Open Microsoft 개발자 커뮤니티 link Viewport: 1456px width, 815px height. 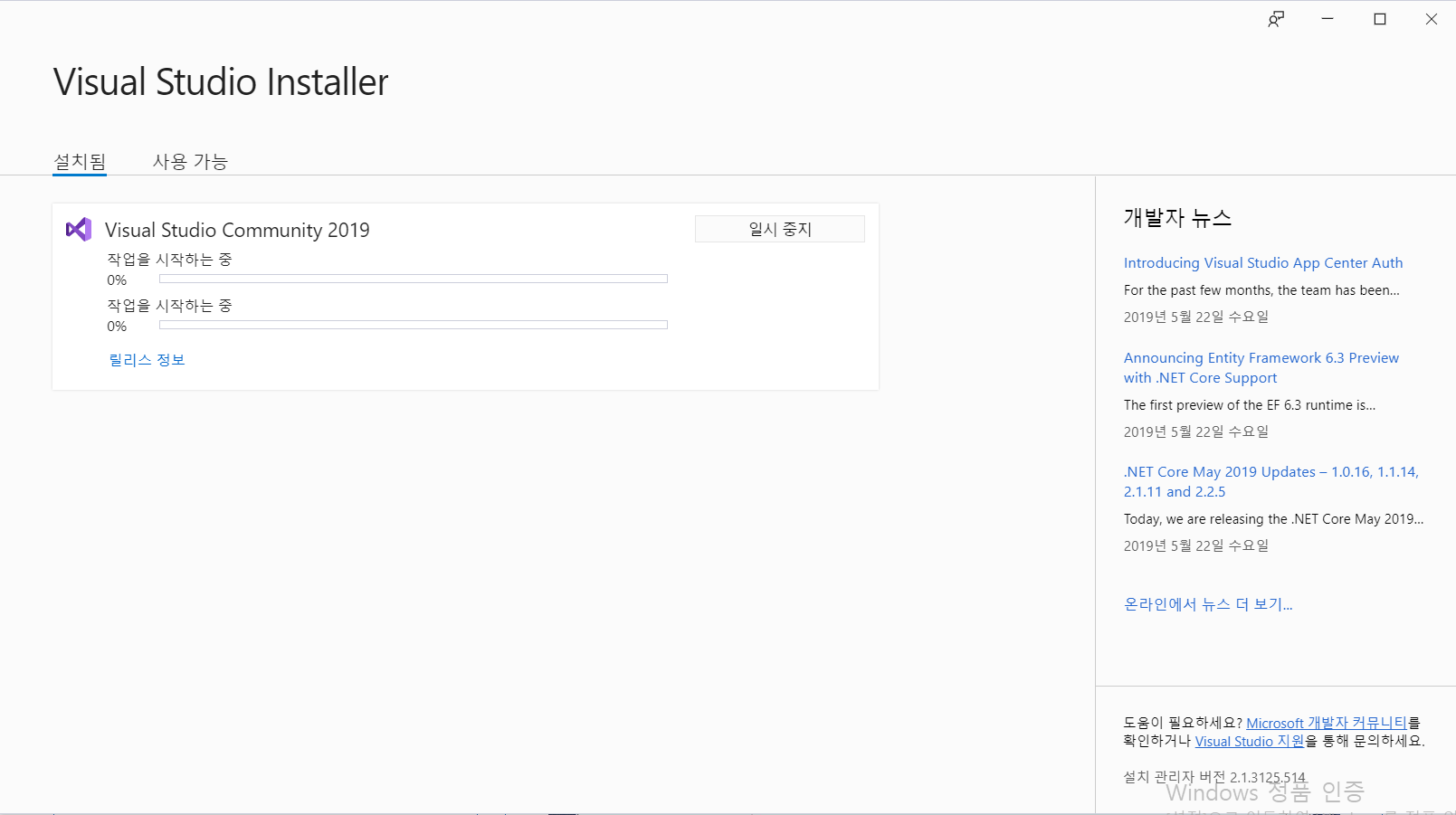coord(1327,723)
